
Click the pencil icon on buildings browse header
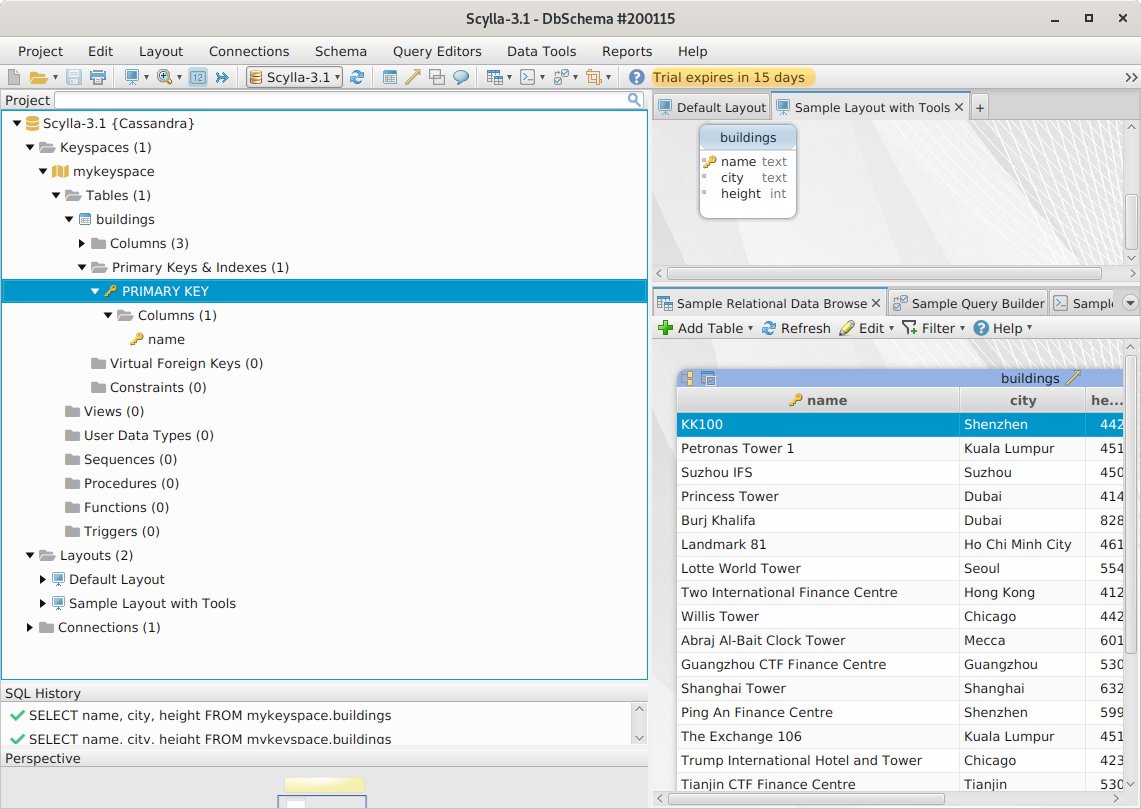click(1073, 378)
